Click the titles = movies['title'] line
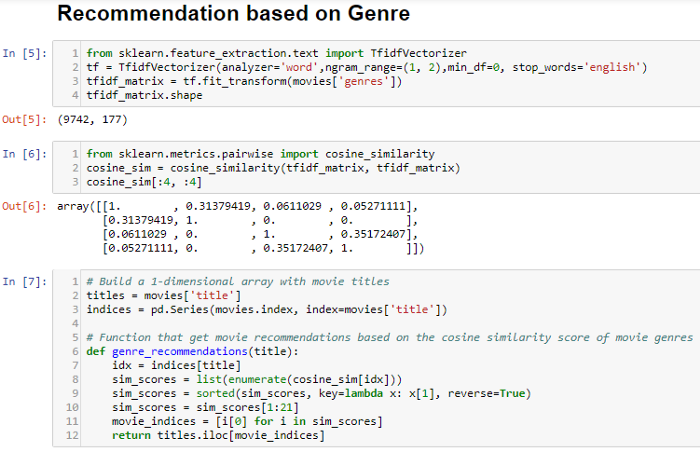The height and width of the screenshot is (451, 700). [164, 296]
